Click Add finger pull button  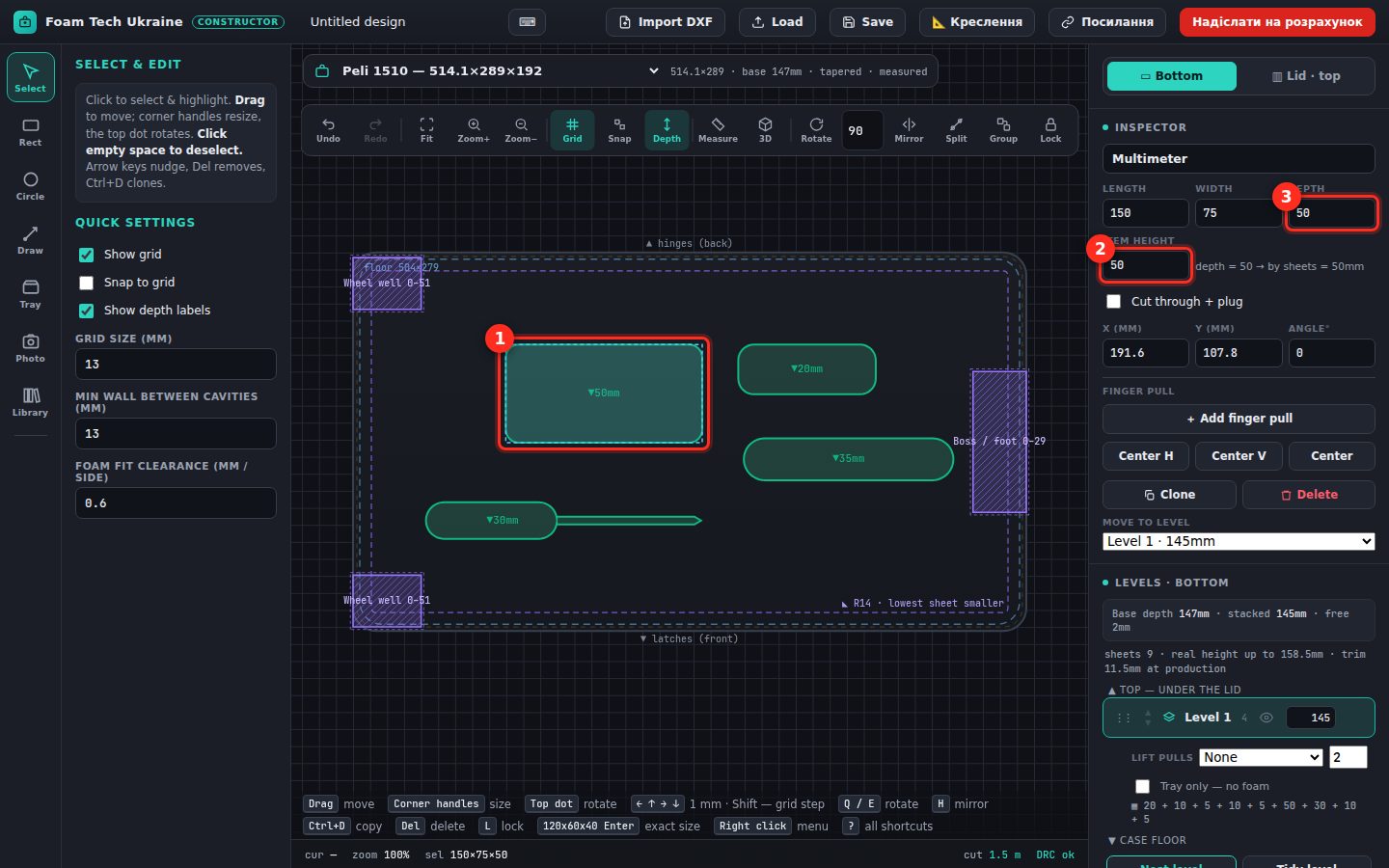1239,419
